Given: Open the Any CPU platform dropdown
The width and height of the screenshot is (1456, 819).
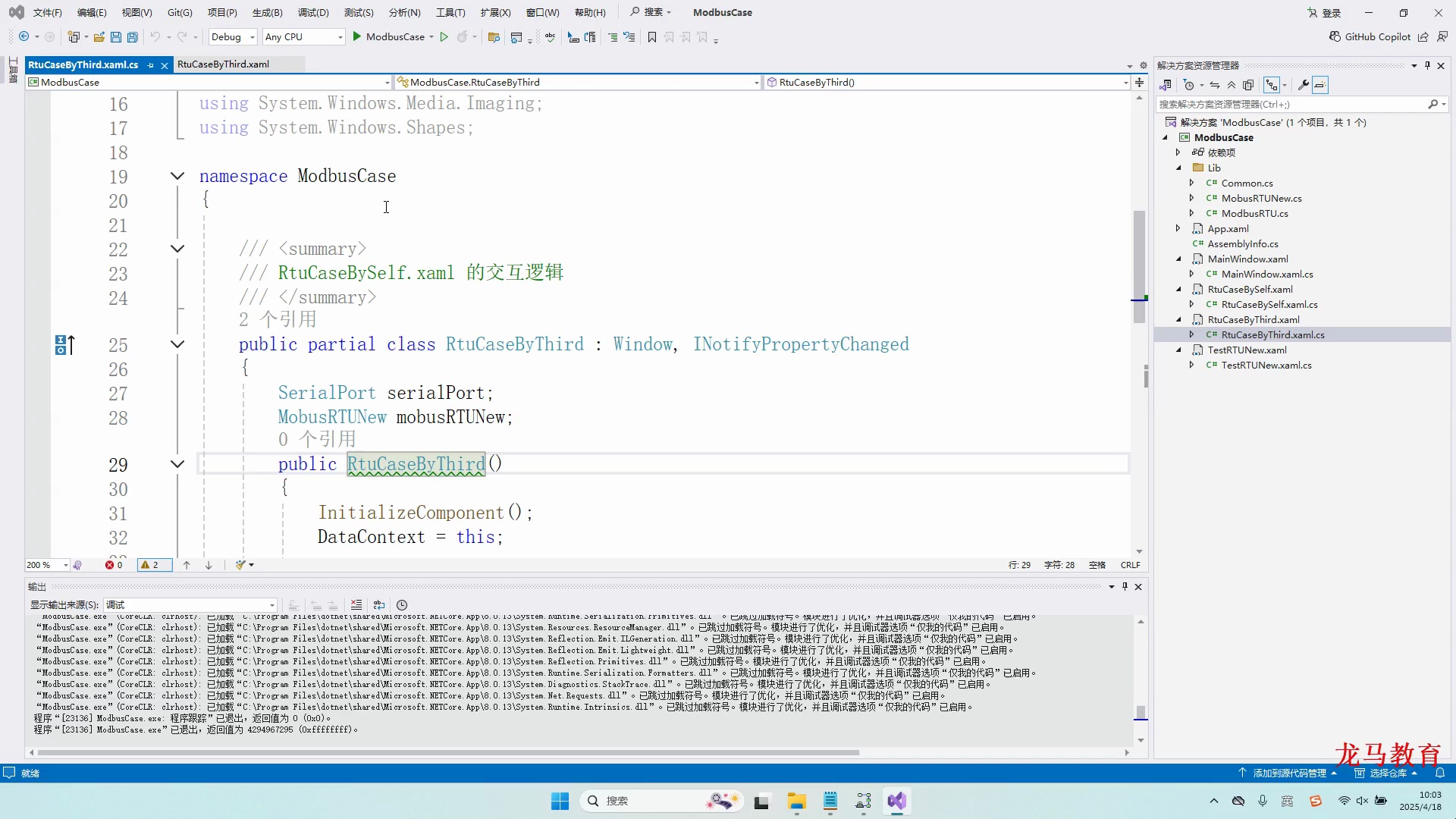Looking at the screenshot, I should 340,36.
